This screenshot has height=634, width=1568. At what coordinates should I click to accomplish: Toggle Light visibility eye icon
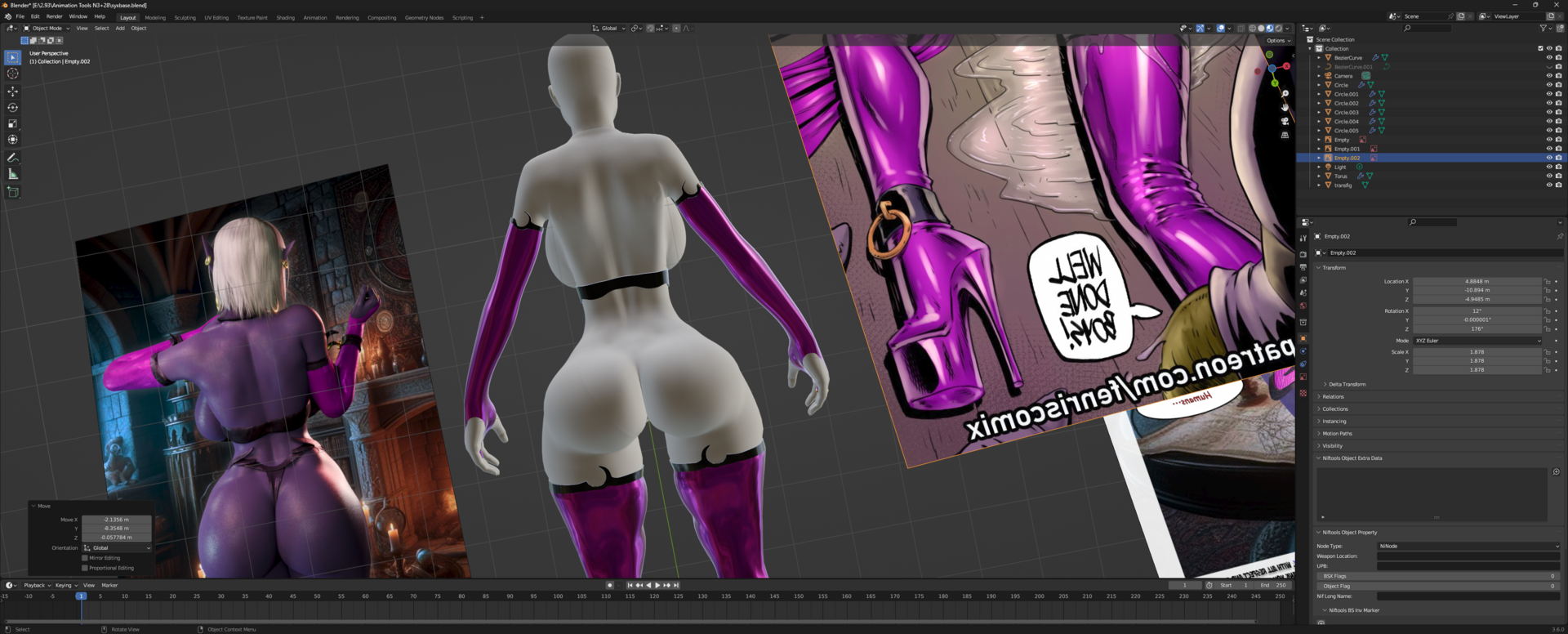tap(1548, 167)
